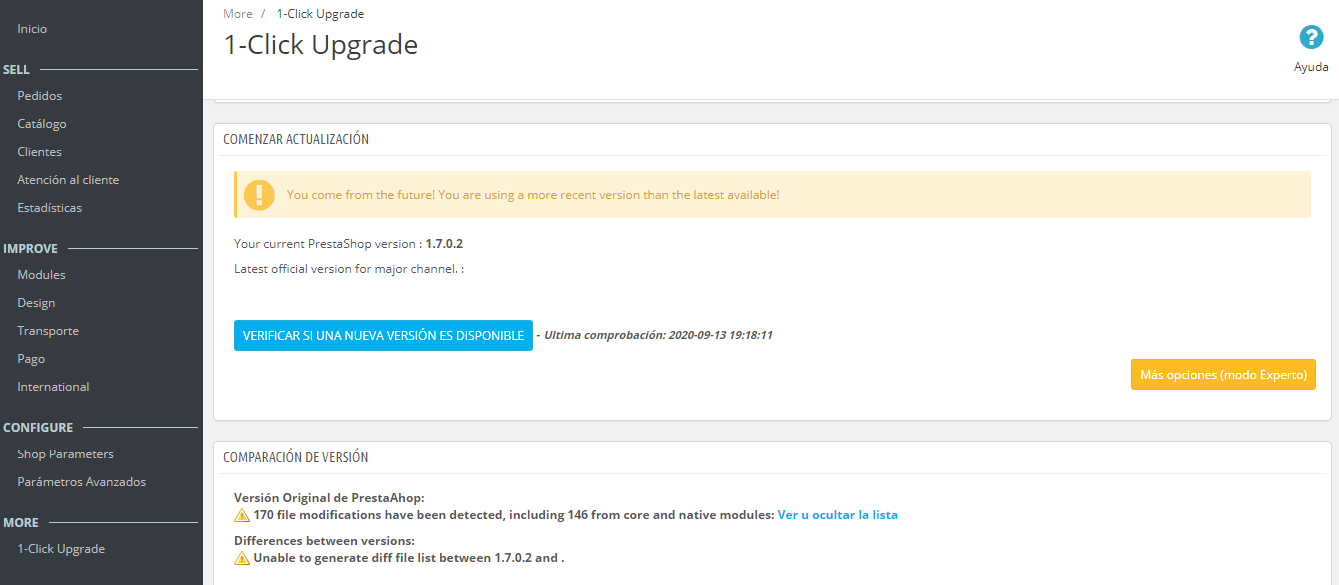Viewport: 1339px width, 585px height.
Task: Click the yellow exclamation warning icon
Action: (259, 194)
